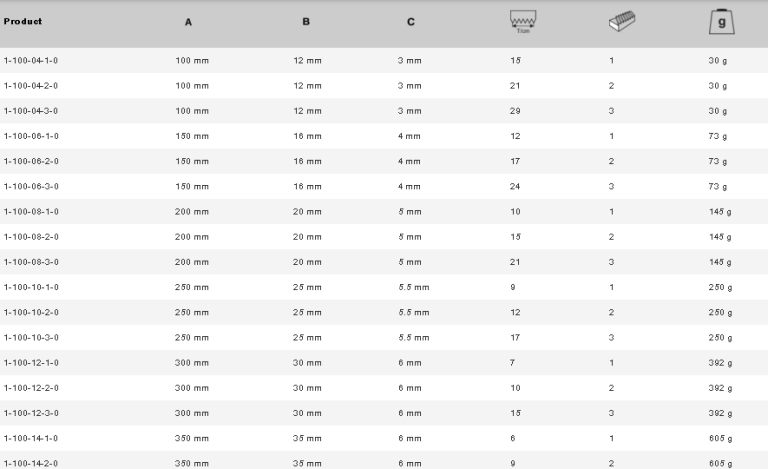768x469 pixels.
Task: Open product 1-100-10-2-0
Action: [x=38, y=312]
